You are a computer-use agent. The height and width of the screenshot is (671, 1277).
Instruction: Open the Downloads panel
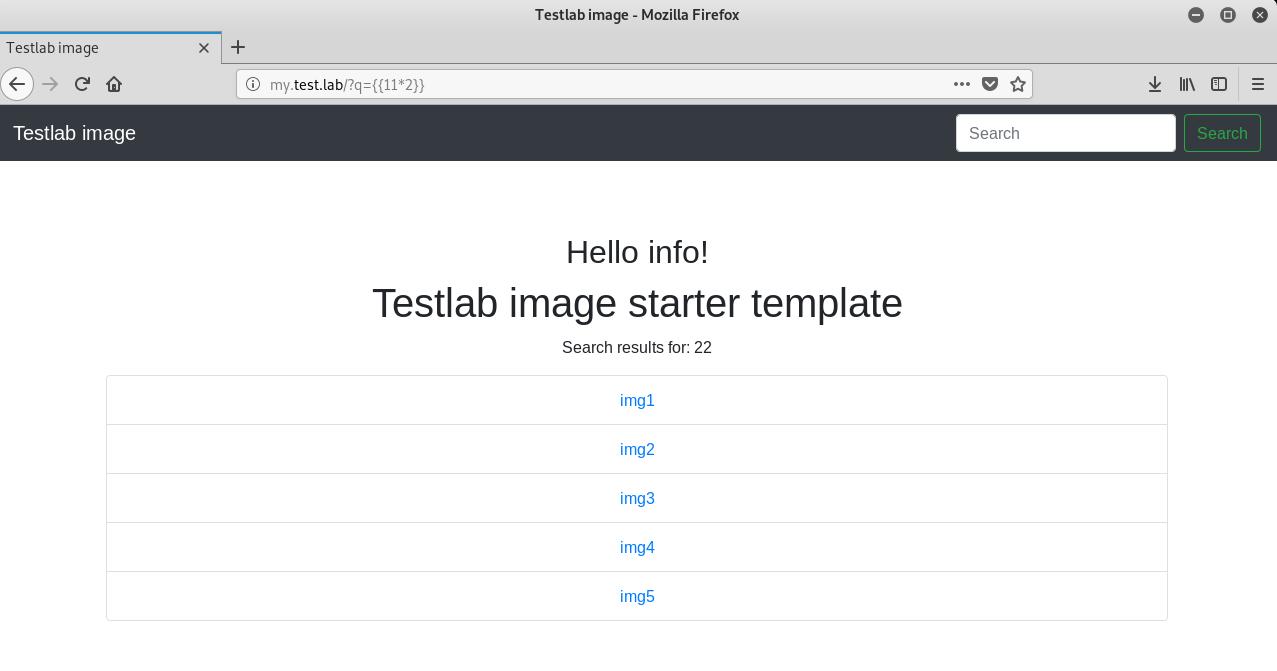(x=1155, y=84)
